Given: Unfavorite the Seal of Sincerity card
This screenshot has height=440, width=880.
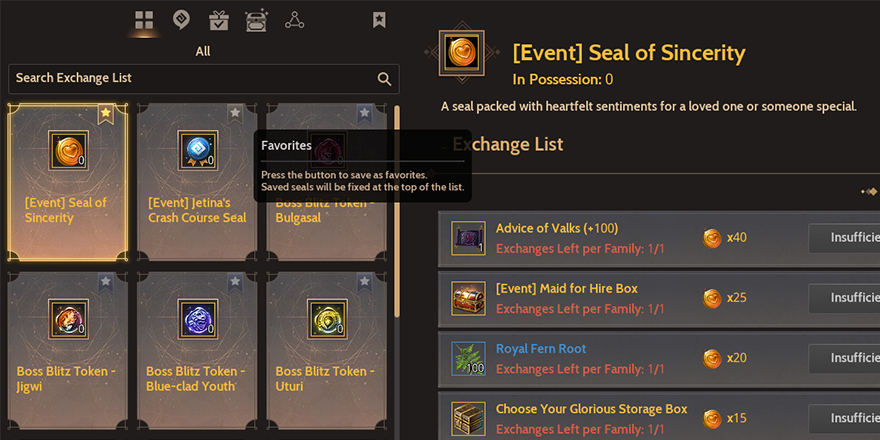Looking at the screenshot, I should pyautogui.click(x=105, y=114).
